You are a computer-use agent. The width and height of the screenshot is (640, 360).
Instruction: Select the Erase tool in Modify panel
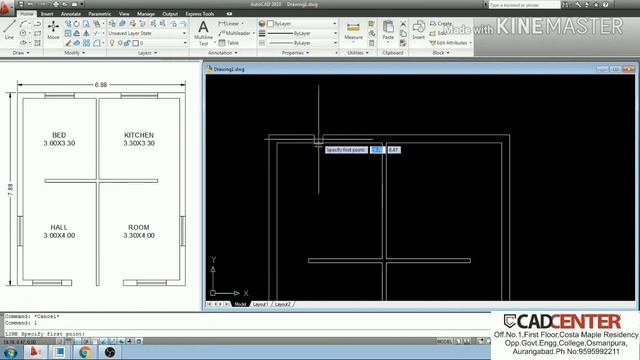(x=68, y=42)
